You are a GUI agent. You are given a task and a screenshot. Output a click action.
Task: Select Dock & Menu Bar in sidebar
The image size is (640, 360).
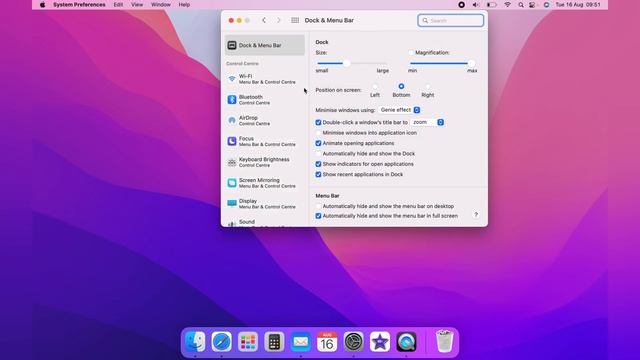(264, 45)
